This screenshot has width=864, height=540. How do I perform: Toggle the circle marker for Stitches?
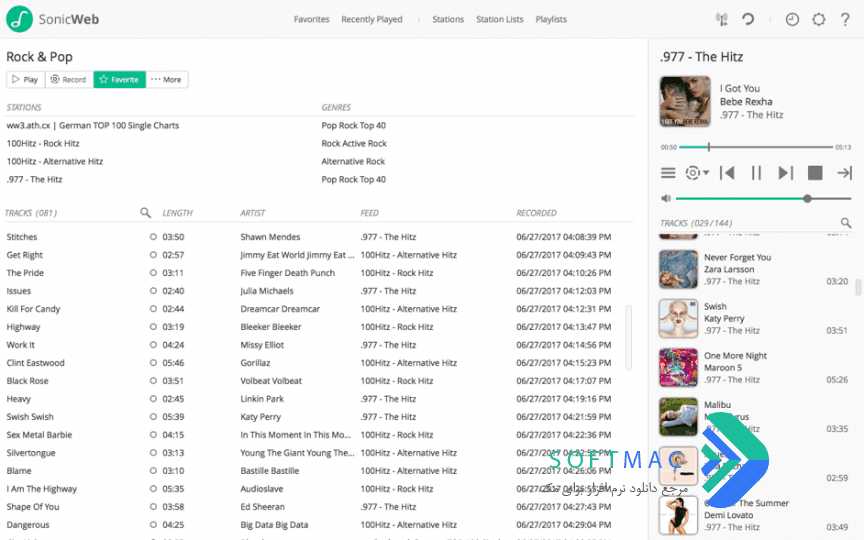pos(153,237)
